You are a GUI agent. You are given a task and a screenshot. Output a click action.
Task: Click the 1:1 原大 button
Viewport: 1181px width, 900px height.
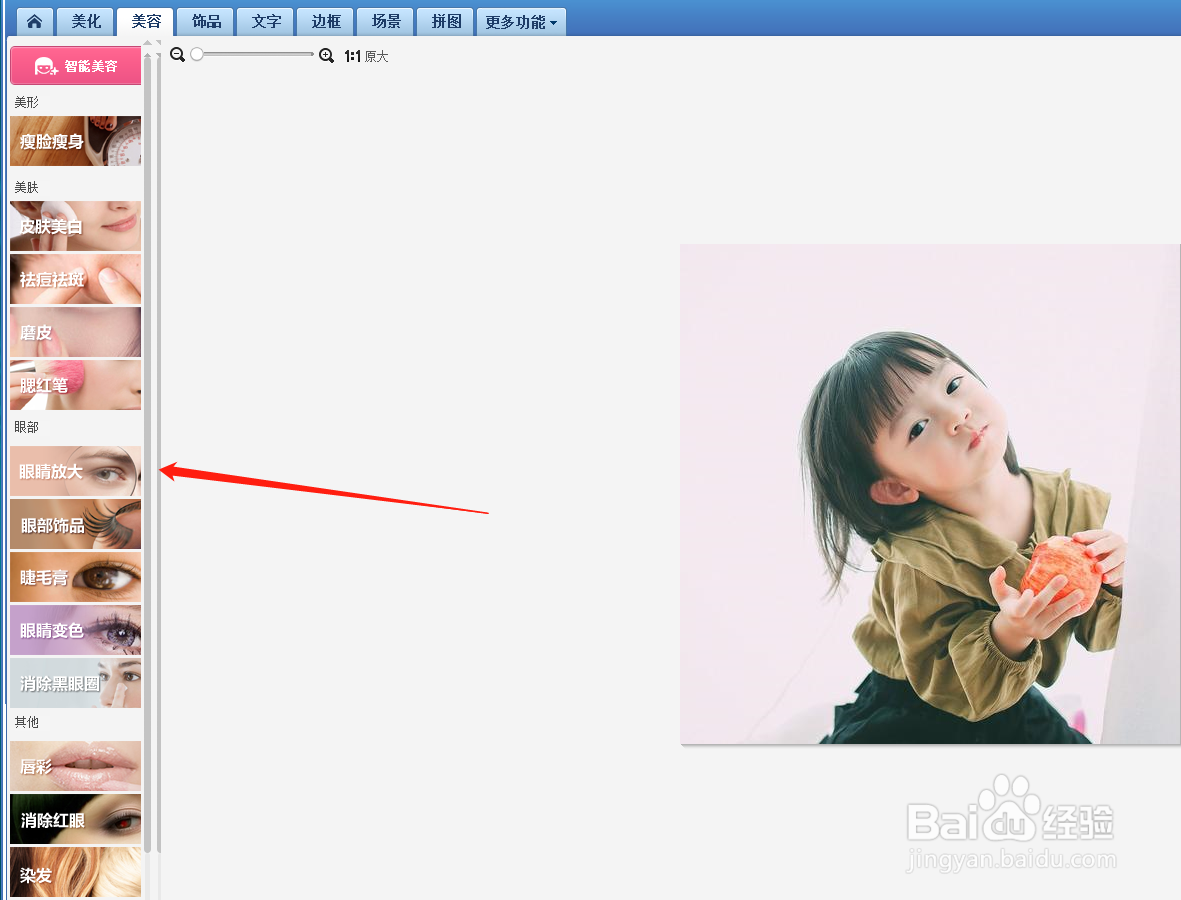366,56
